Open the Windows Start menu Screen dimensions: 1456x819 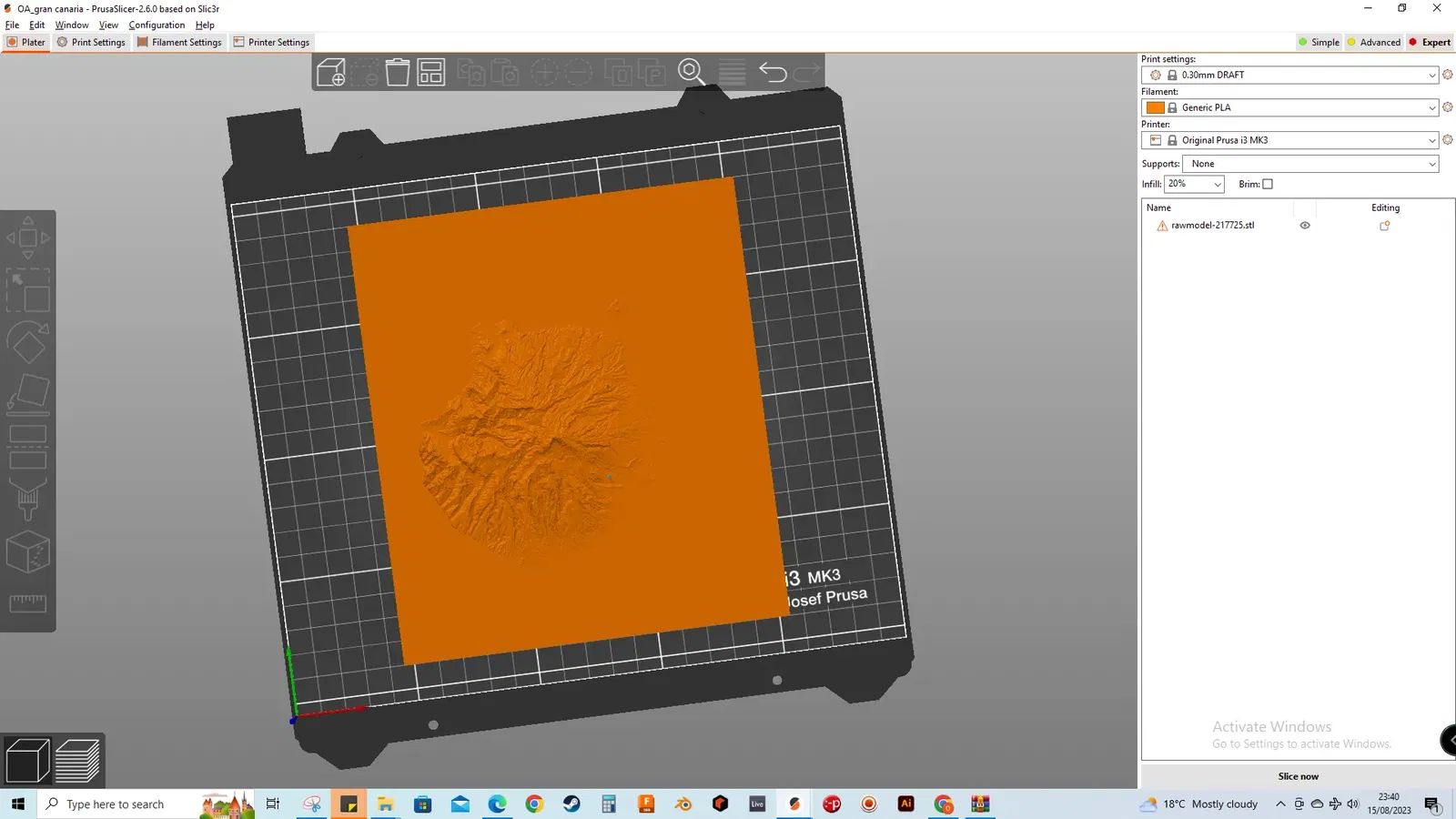pyautogui.click(x=18, y=804)
